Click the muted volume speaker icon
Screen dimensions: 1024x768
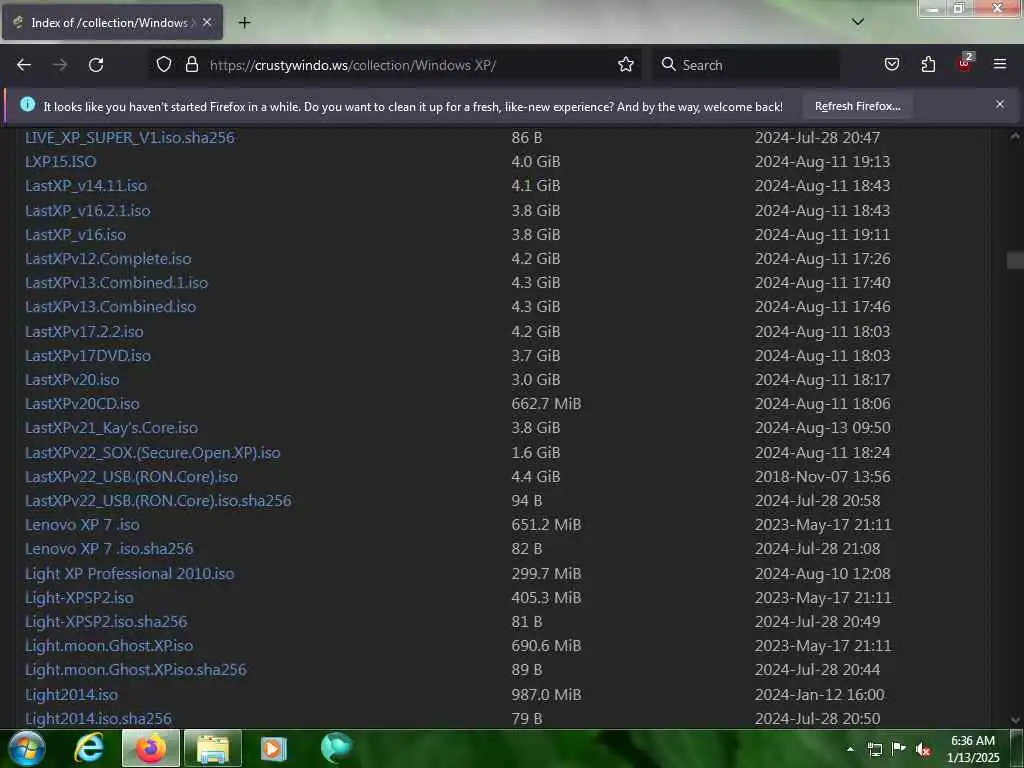click(x=923, y=749)
